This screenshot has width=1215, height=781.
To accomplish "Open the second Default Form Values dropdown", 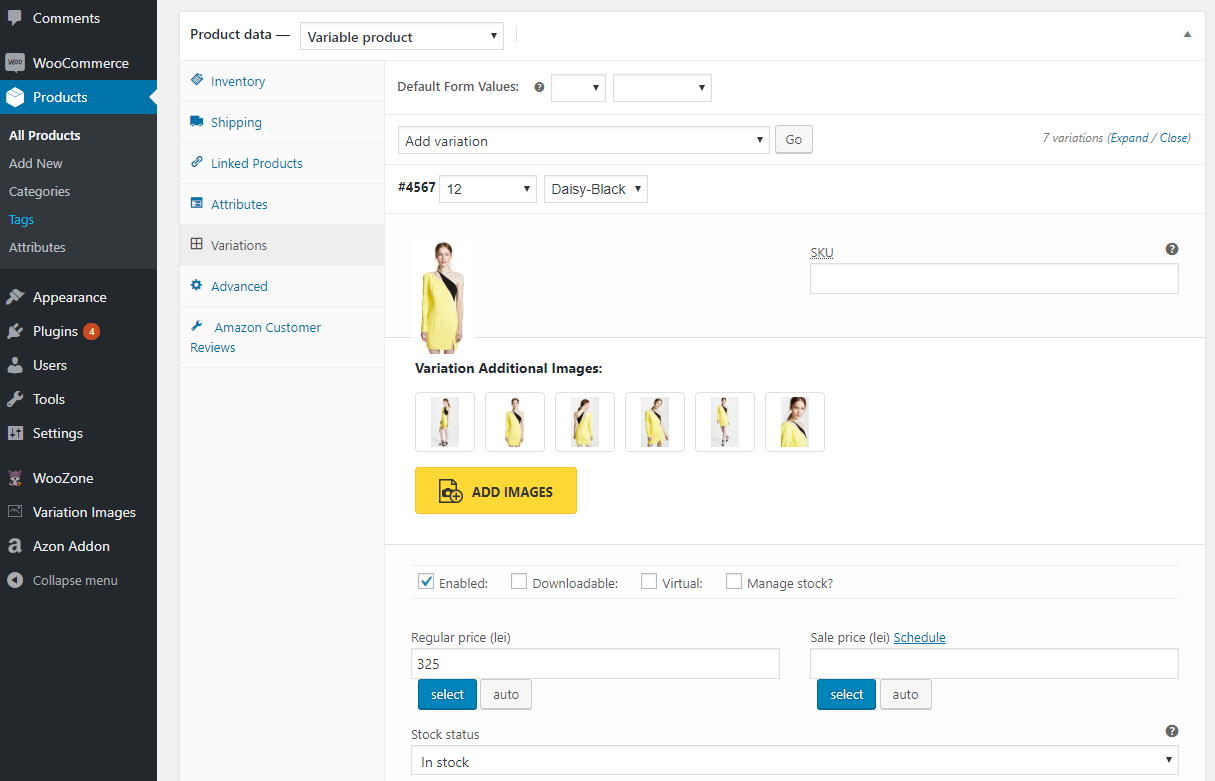I will [662, 87].
